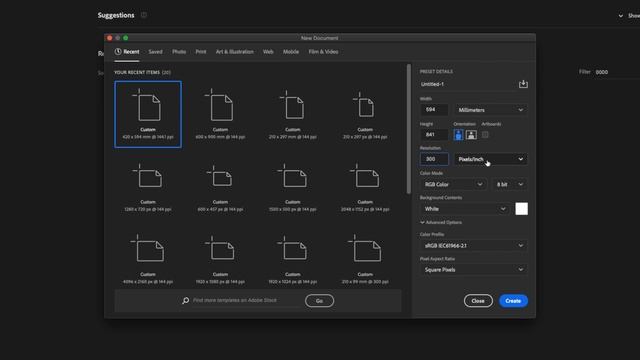The height and width of the screenshot is (360, 640).
Task: Click the Create button
Action: (513, 301)
